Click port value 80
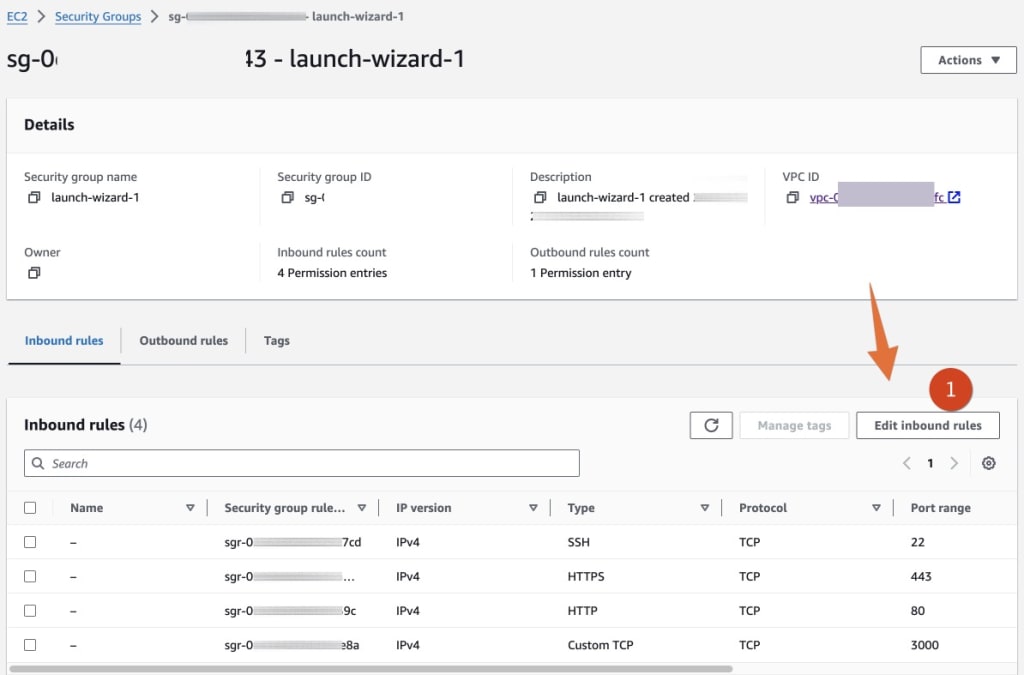The width and height of the screenshot is (1024, 675). [x=918, y=610]
